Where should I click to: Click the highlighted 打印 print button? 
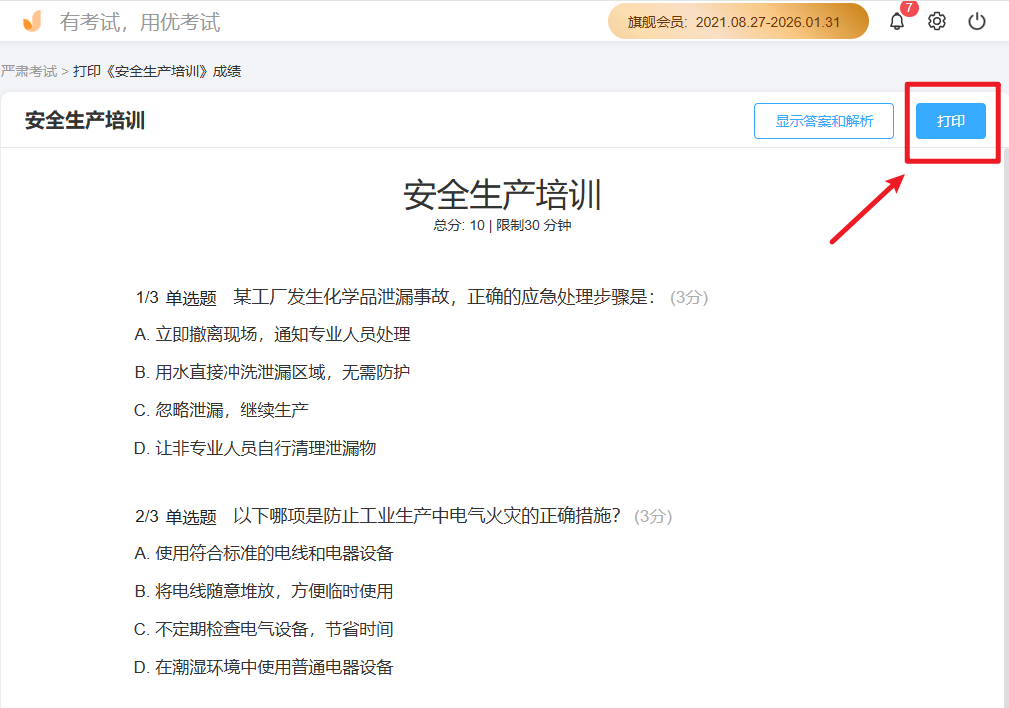point(950,120)
